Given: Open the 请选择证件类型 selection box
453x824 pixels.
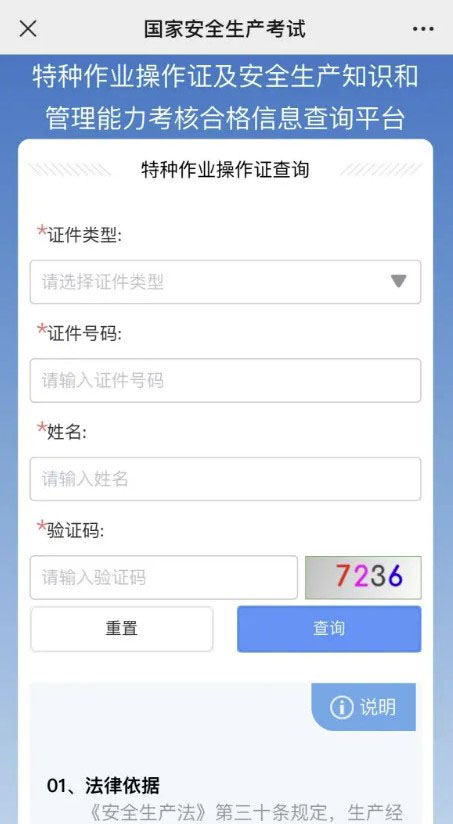Looking at the screenshot, I should click(225, 282).
